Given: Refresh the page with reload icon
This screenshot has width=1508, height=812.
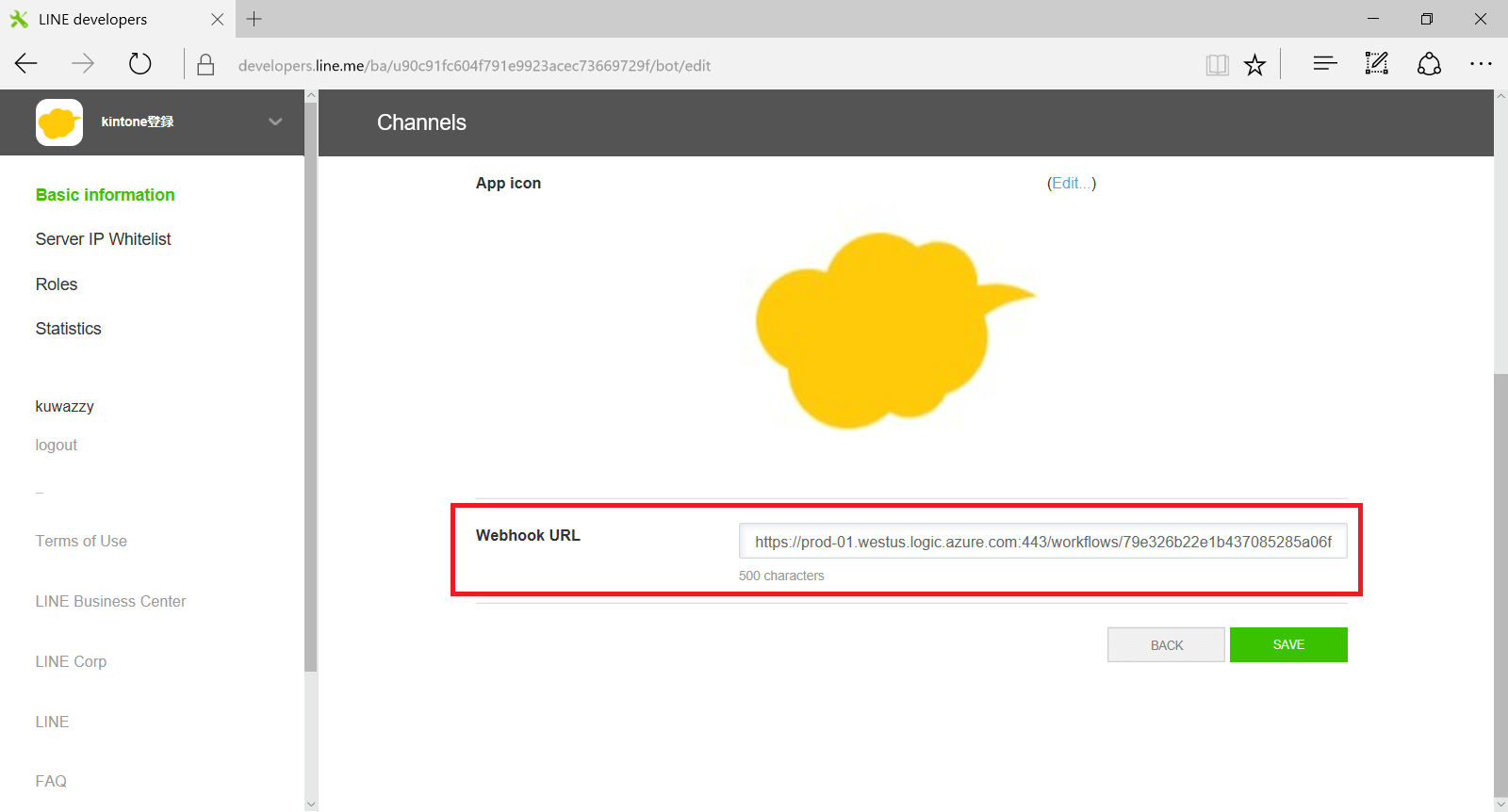Looking at the screenshot, I should [x=139, y=64].
